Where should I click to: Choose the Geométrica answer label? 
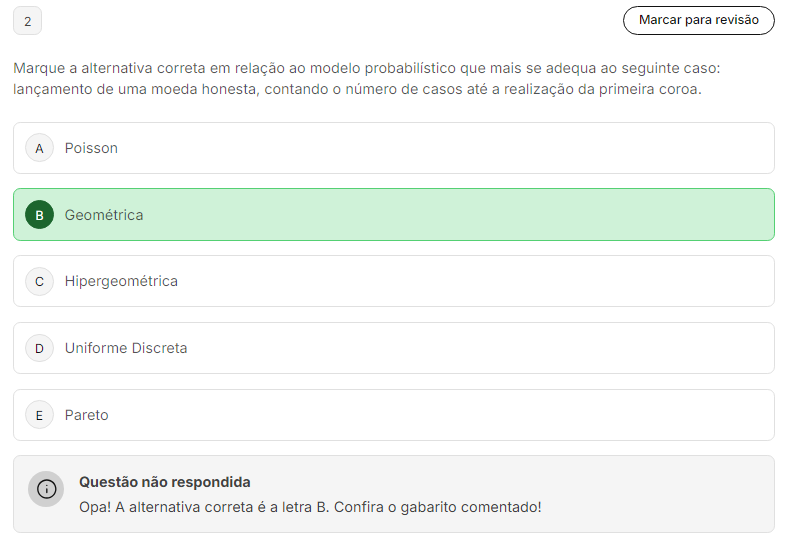click(x=104, y=215)
